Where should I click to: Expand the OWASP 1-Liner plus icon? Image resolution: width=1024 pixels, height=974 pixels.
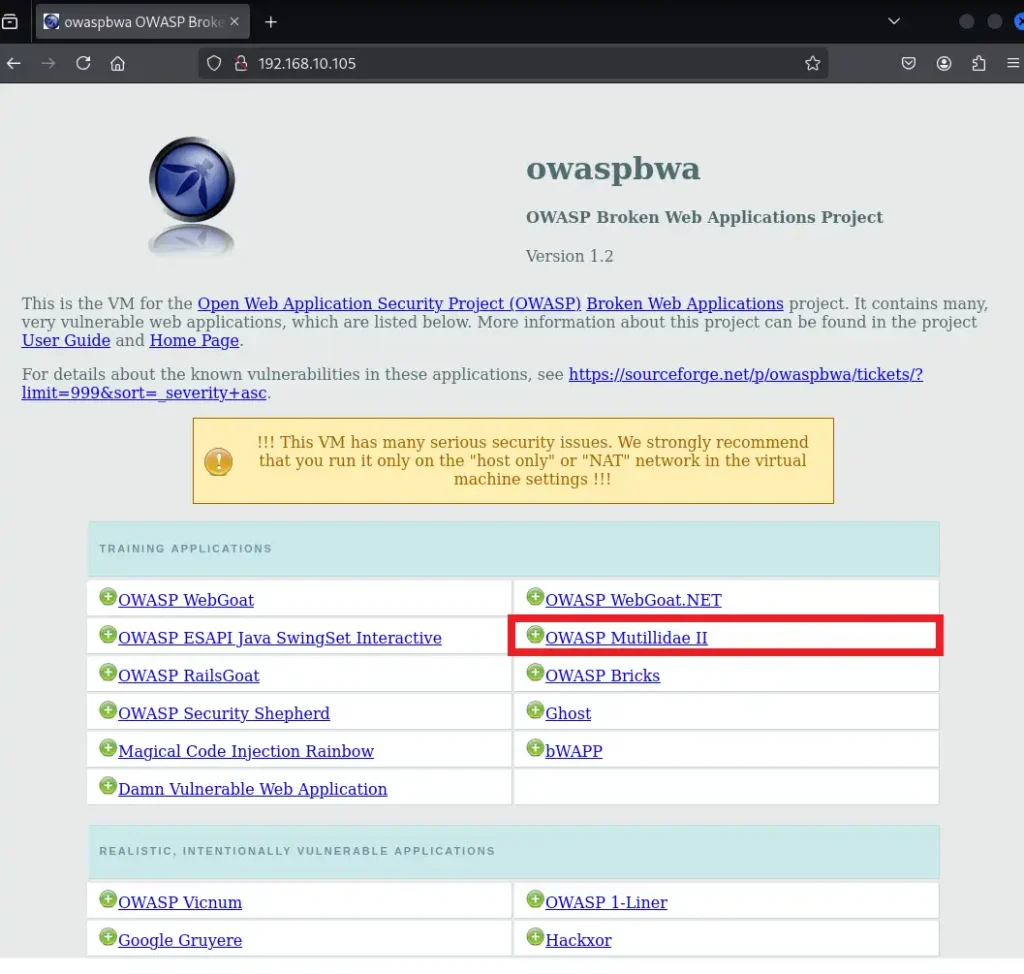coord(535,900)
